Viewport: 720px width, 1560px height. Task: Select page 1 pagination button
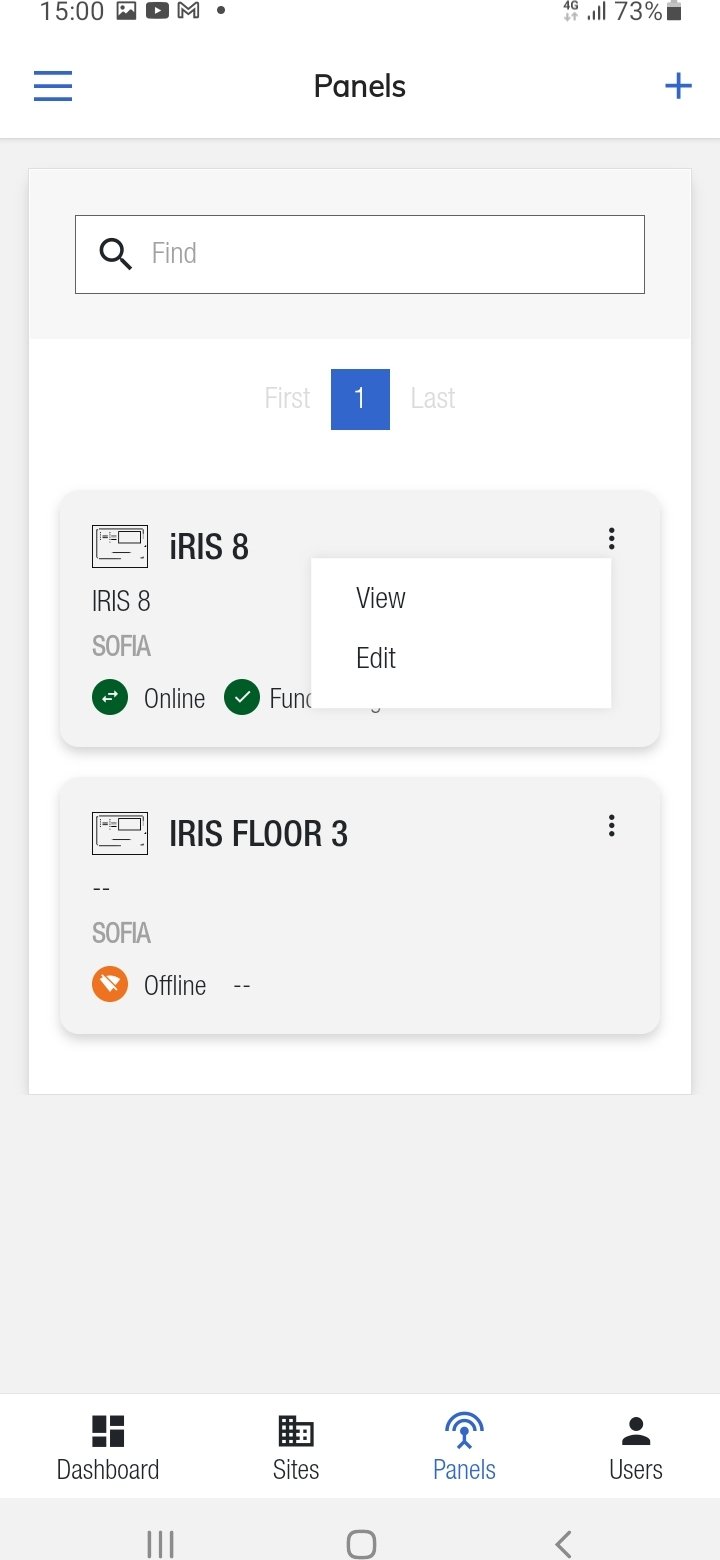click(360, 398)
